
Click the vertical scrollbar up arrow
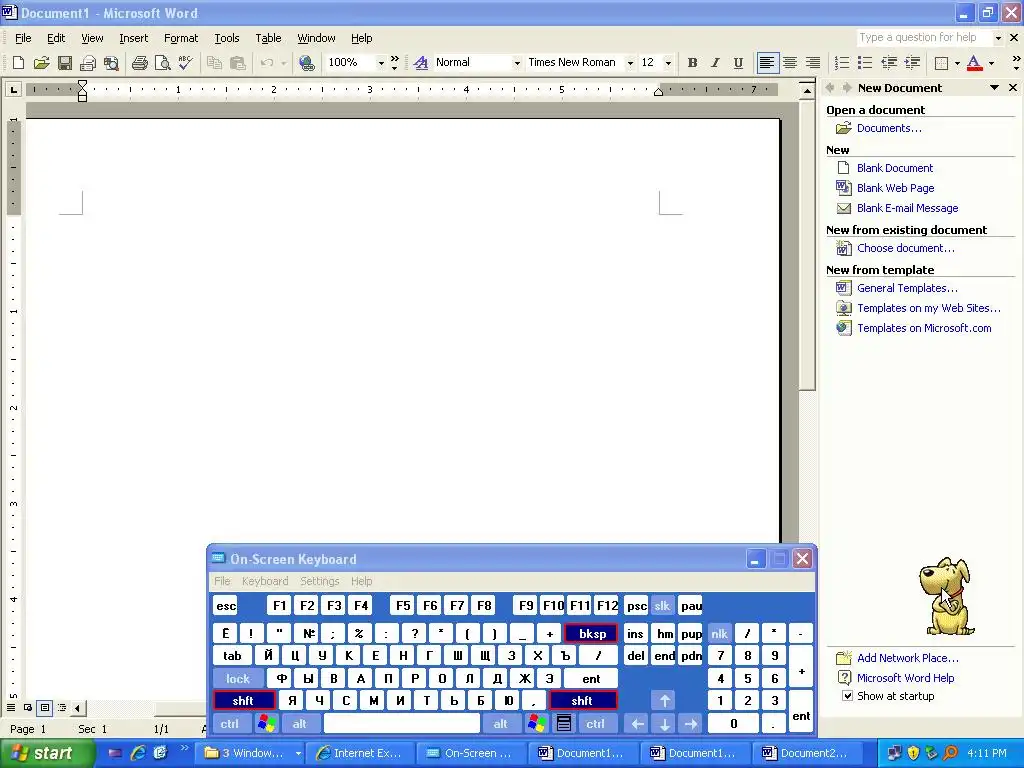click(807, 91)
